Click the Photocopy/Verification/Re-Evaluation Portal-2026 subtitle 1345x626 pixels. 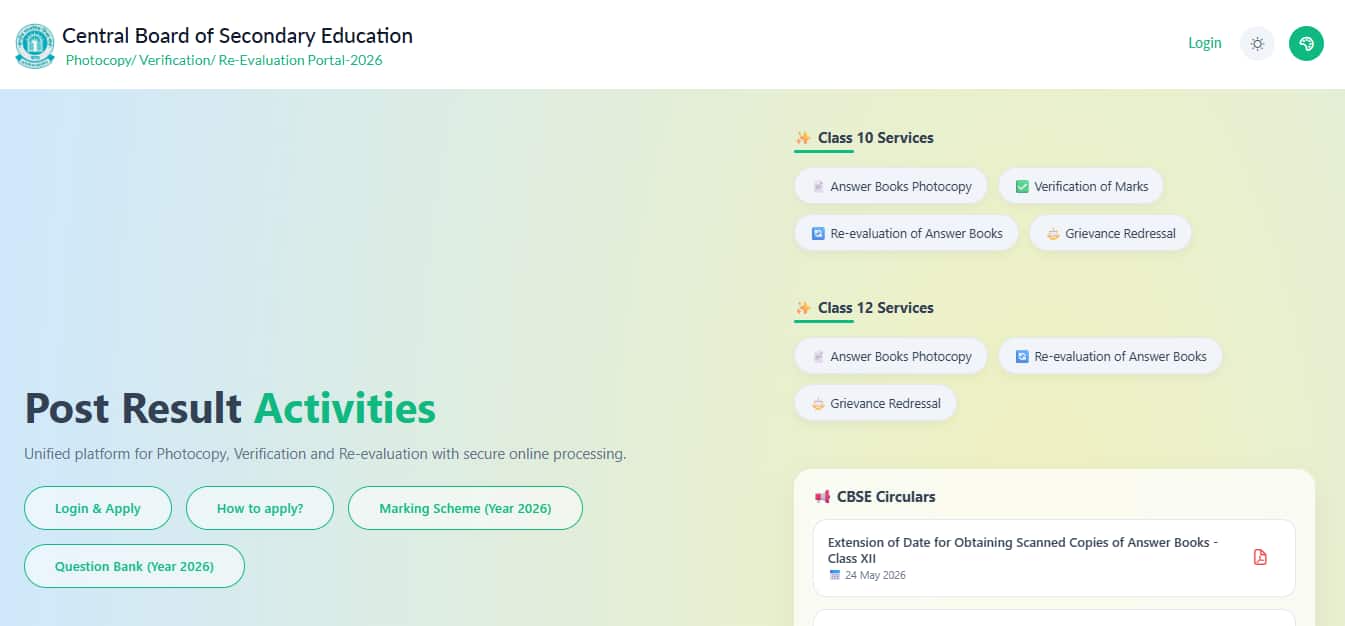224,60
